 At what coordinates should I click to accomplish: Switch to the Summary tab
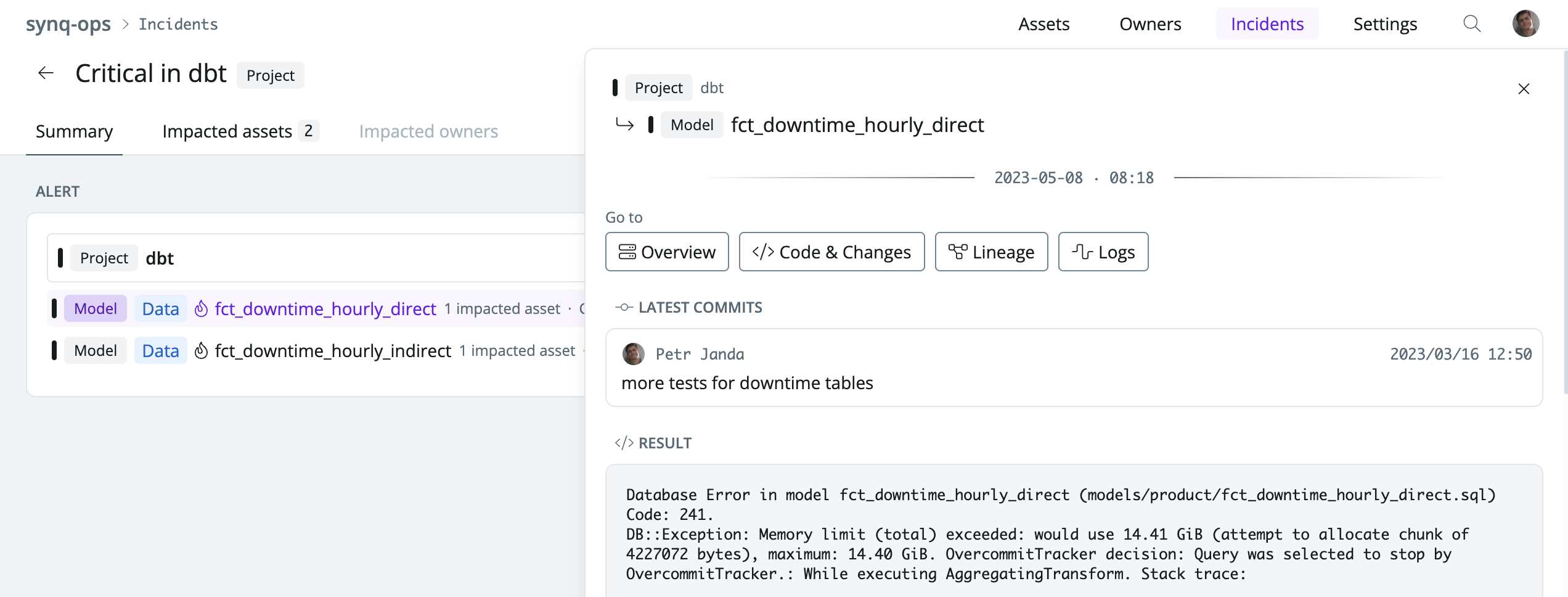coord(74,131)
